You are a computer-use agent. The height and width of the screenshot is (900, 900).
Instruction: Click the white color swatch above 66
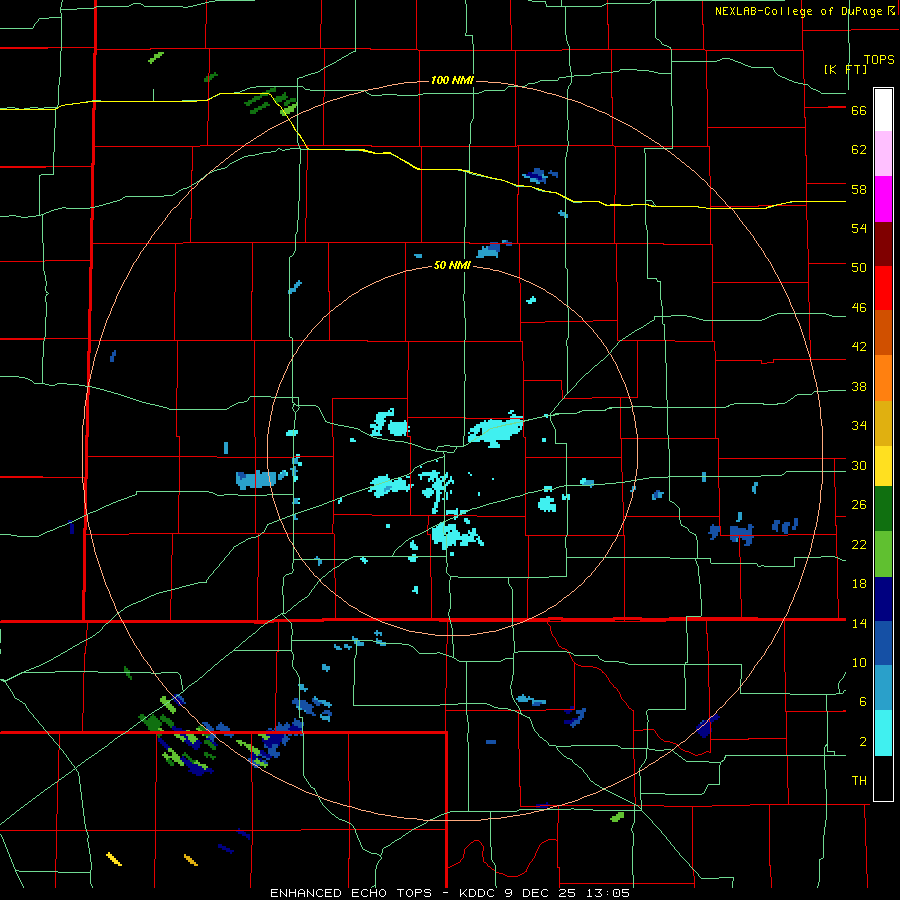pyautogui.click(x=883, y=110)
